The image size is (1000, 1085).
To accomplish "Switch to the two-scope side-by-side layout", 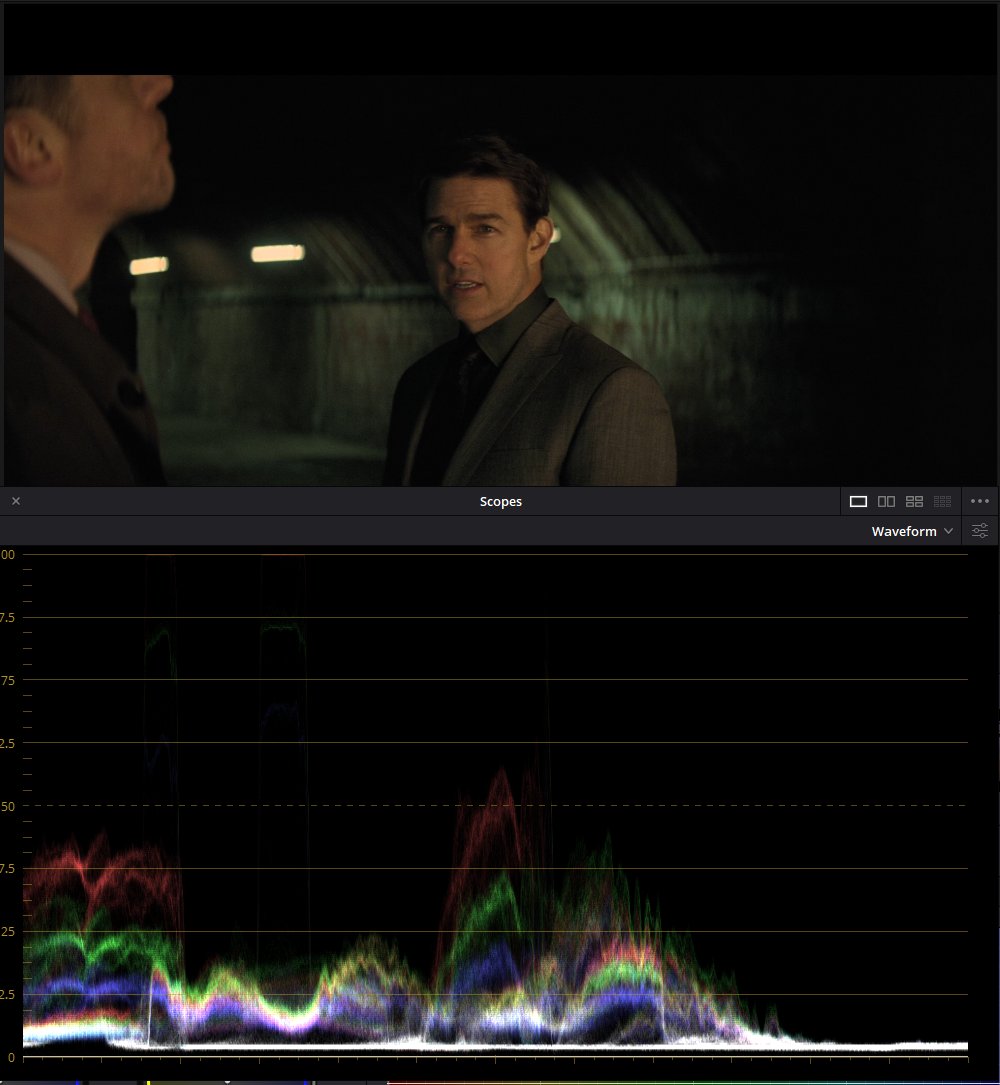I will (x=886, y=501).
